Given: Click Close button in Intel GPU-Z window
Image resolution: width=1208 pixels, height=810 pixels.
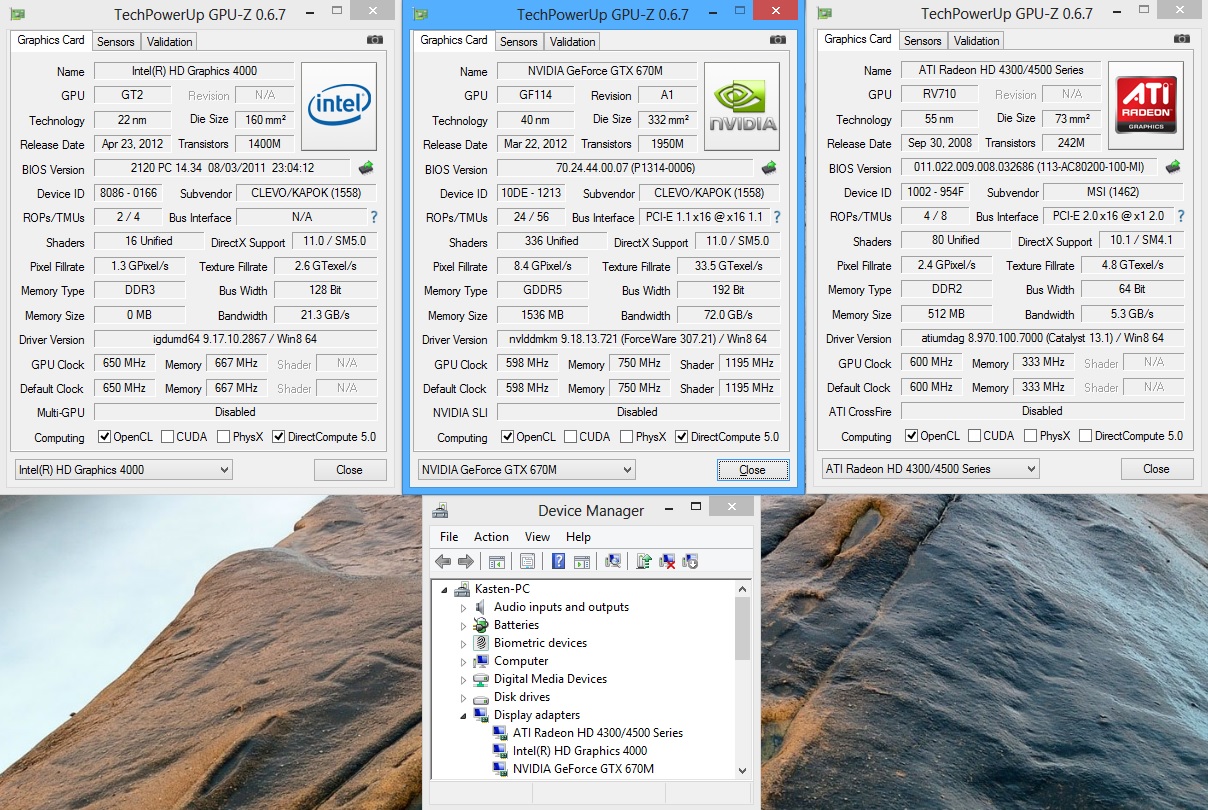Looking at the screenshot, I should click(350, 469).
